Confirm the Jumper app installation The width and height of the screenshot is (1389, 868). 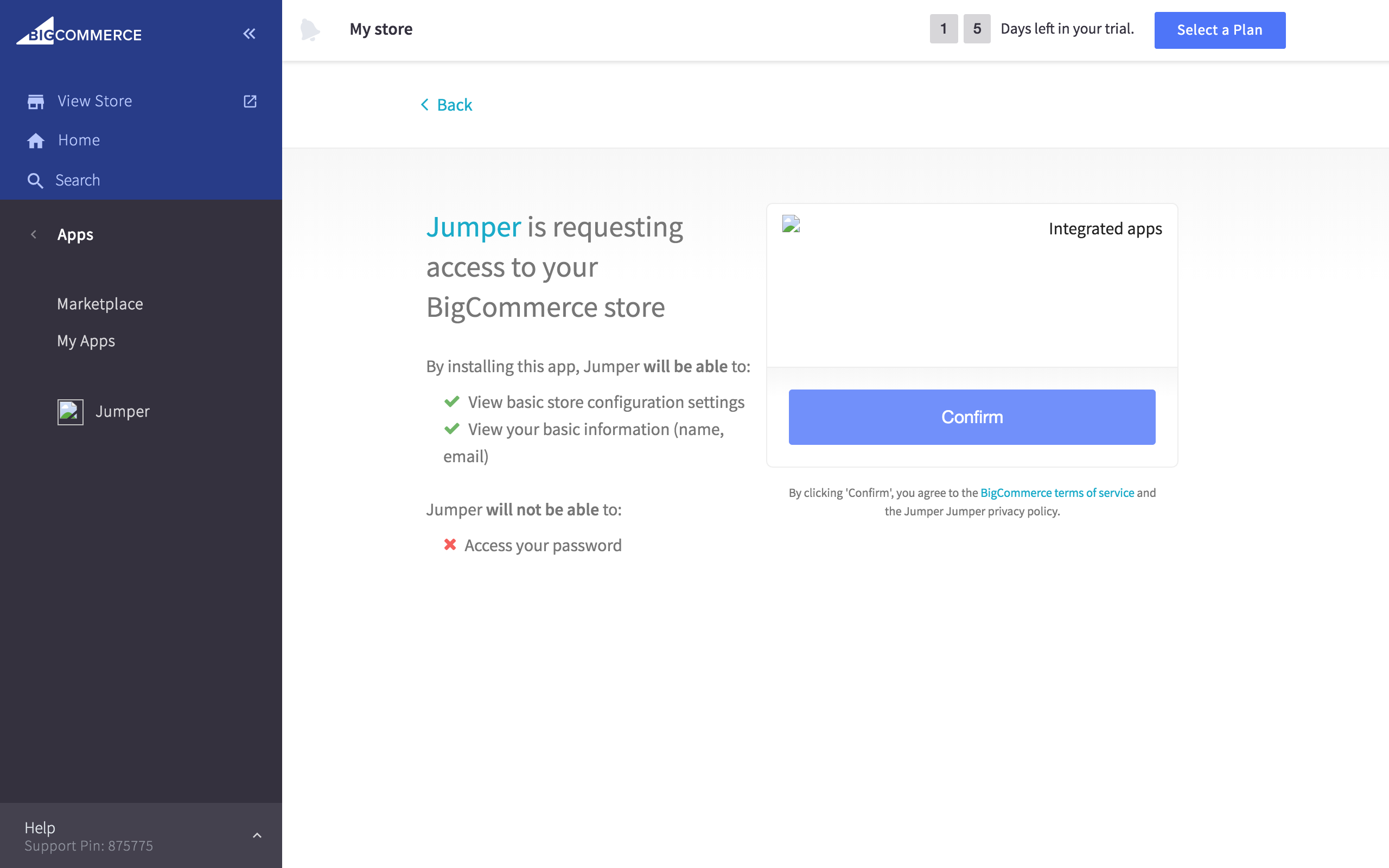(972, 417)
